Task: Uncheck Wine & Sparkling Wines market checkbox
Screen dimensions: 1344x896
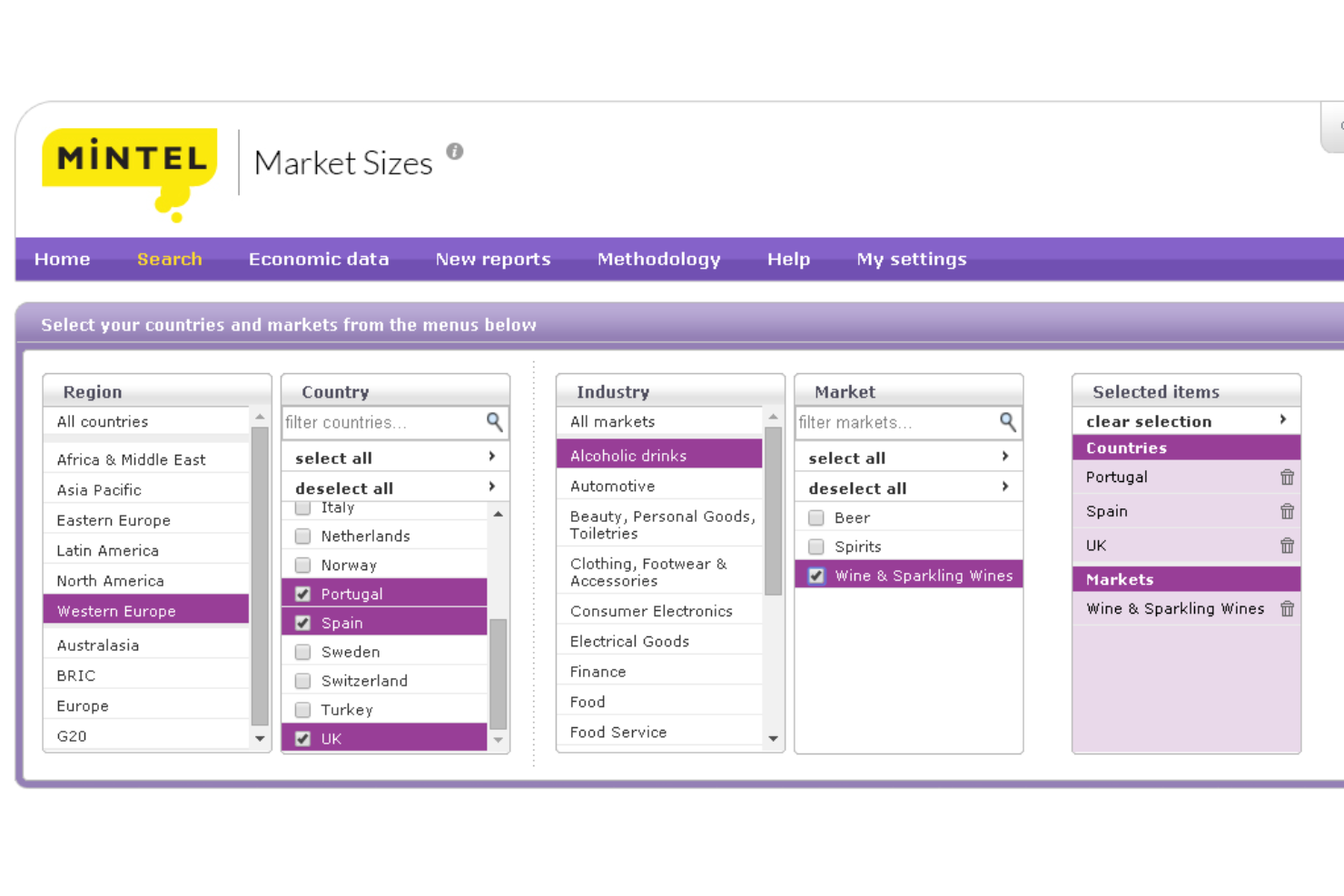Action: [816, 576]
